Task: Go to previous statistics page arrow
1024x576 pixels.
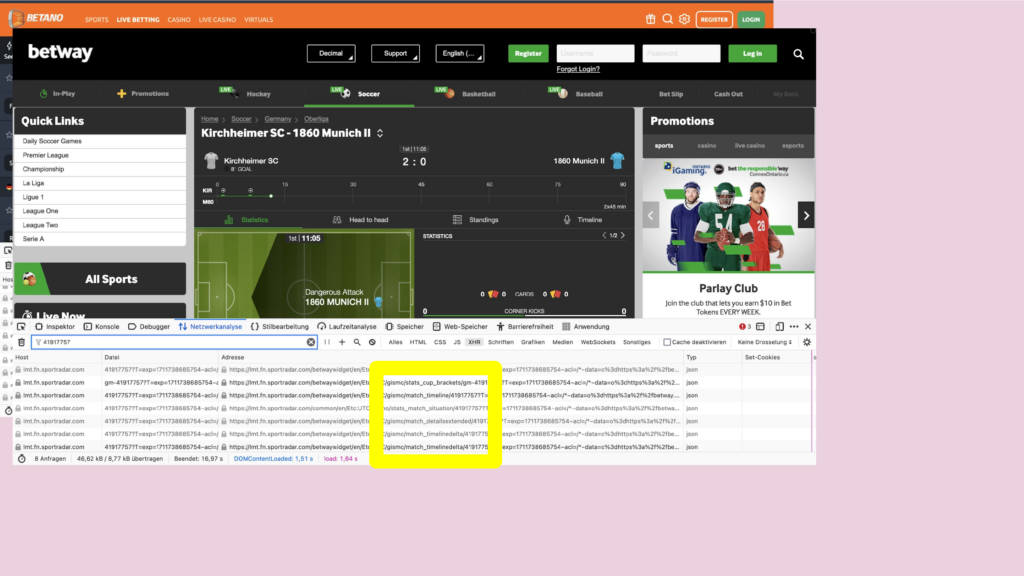Action: coord(604,236)
